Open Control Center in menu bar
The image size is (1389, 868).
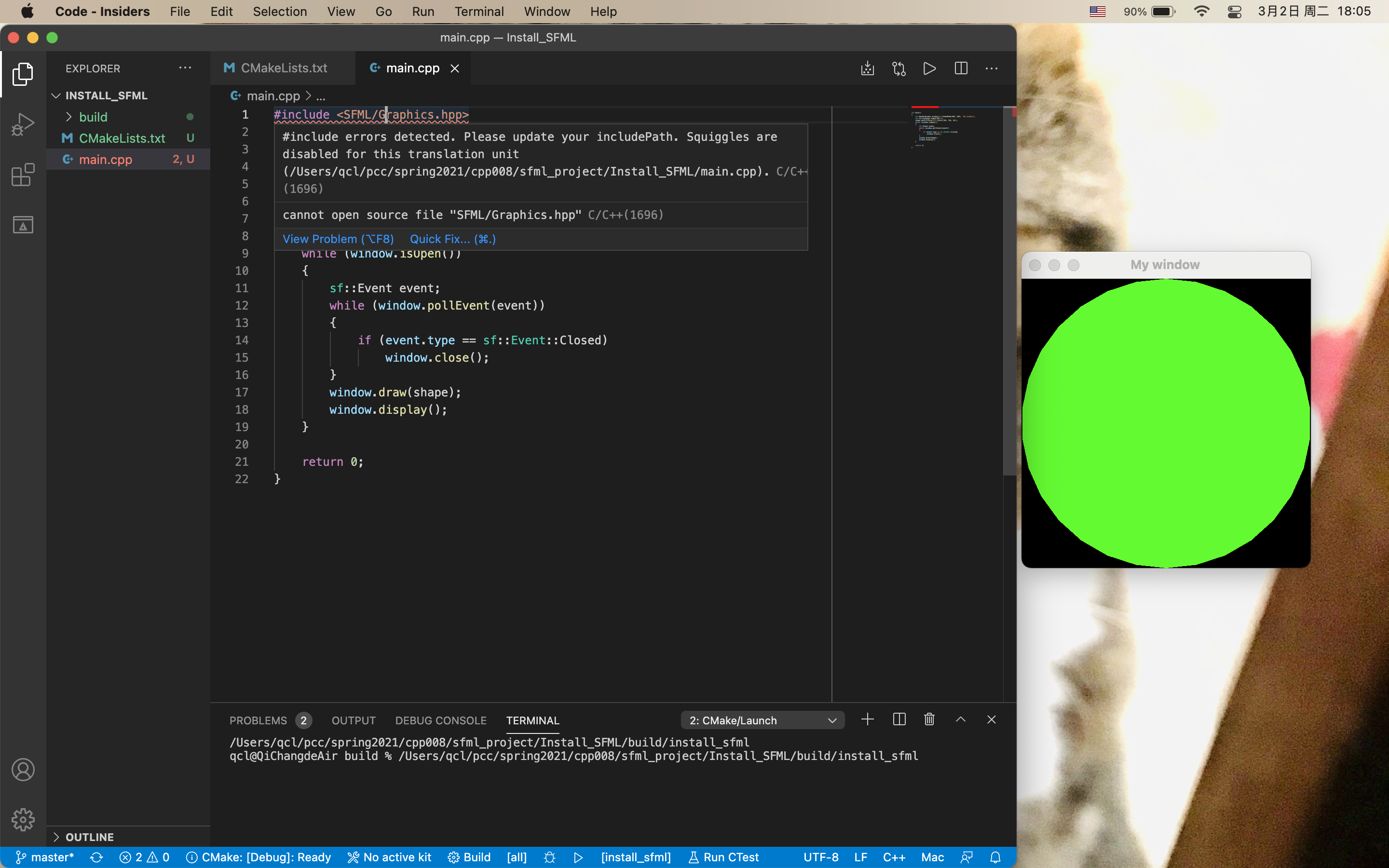(1234, 12)
